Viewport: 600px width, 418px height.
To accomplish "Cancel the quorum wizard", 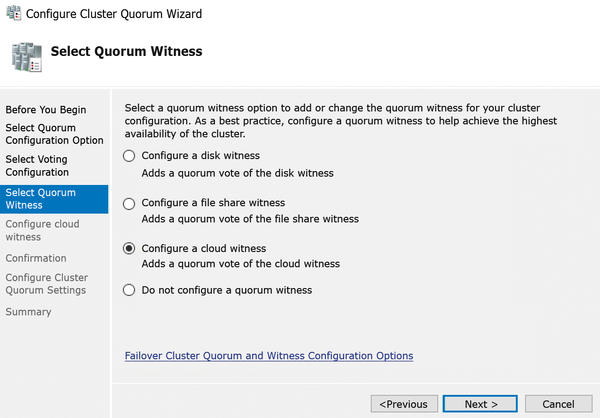I will click(557, 404).
